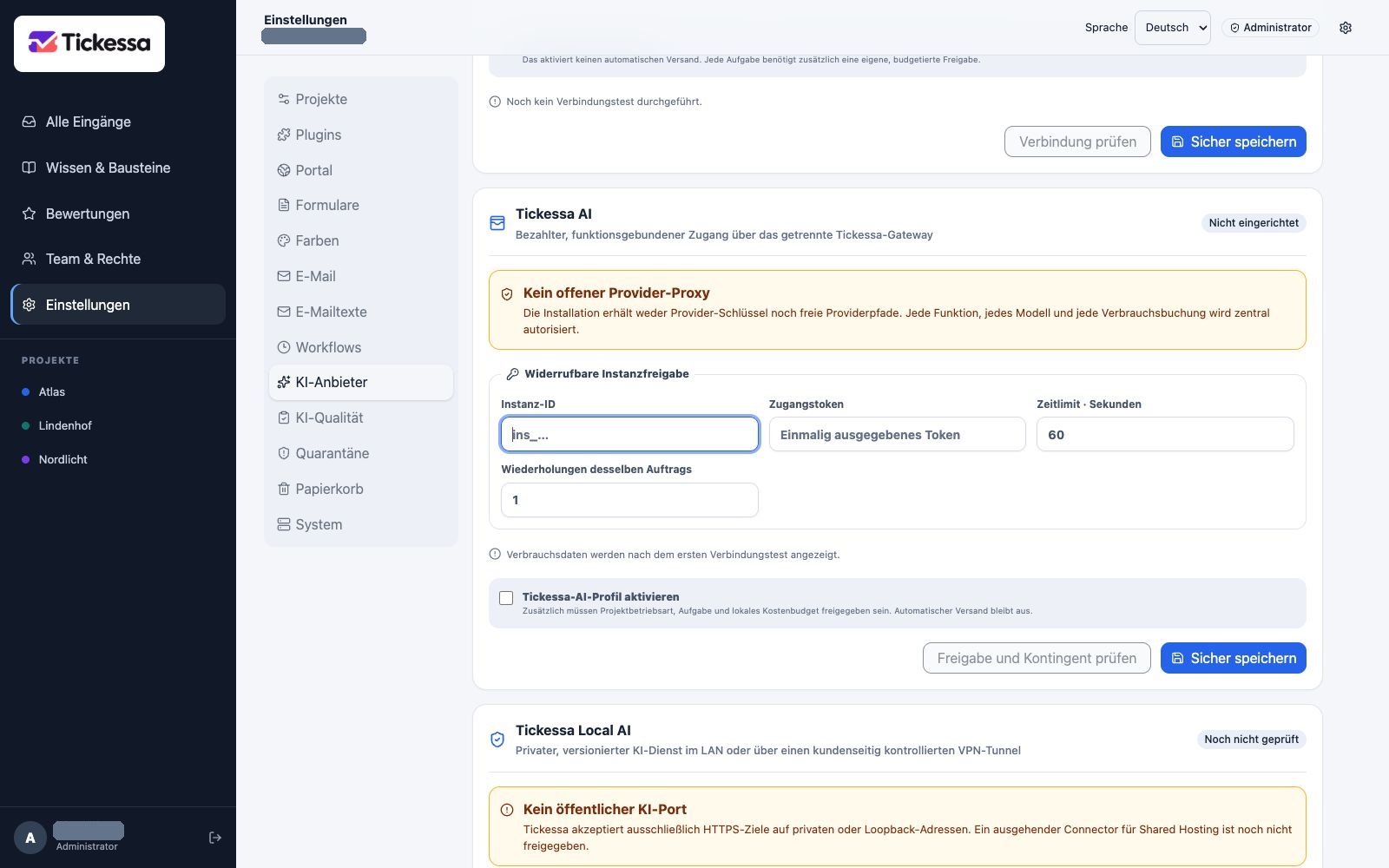The height and width of the screenshot is (868, 1389).
Task: Open the System settings entry
Action: point(361,524)
